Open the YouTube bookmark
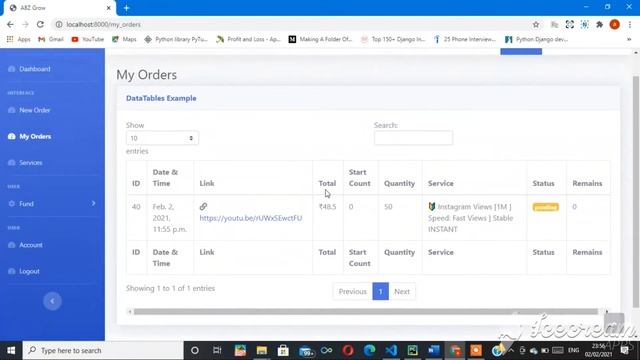Viewport: 640px width, 360px height. click(87, 39)
